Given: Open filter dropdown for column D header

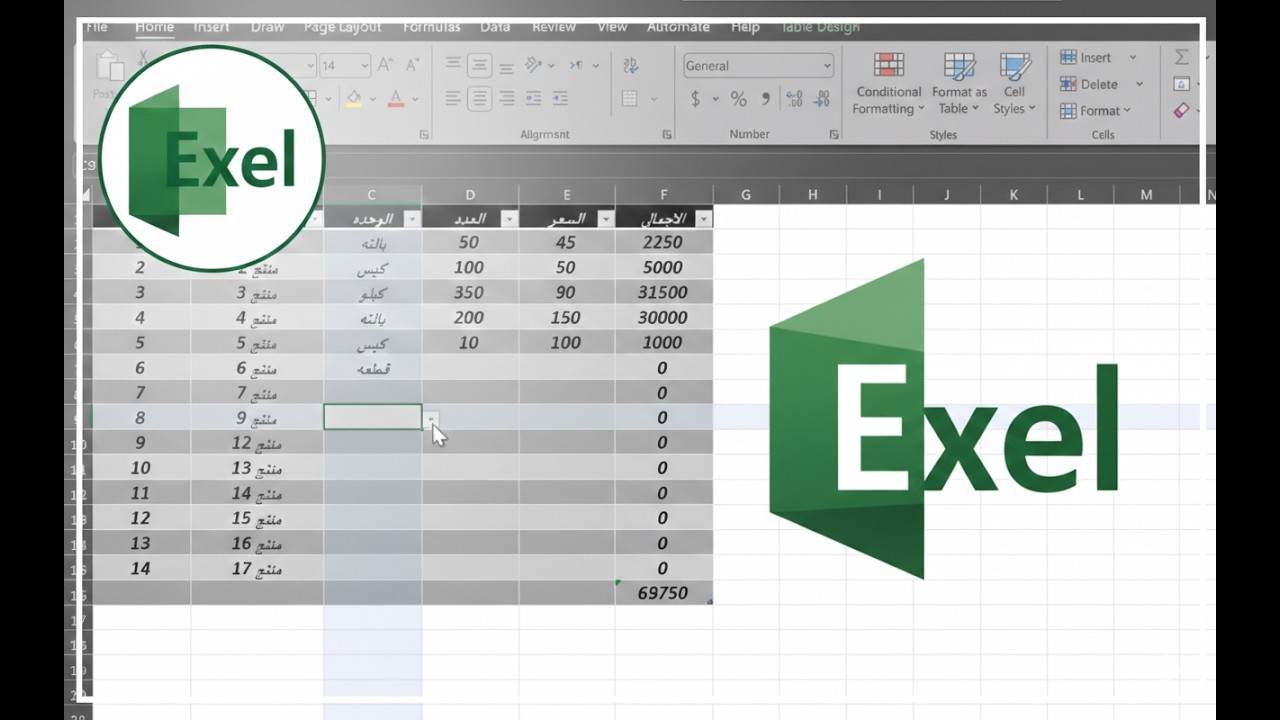Looking at the screenshot, I should [x=508, y=219].
